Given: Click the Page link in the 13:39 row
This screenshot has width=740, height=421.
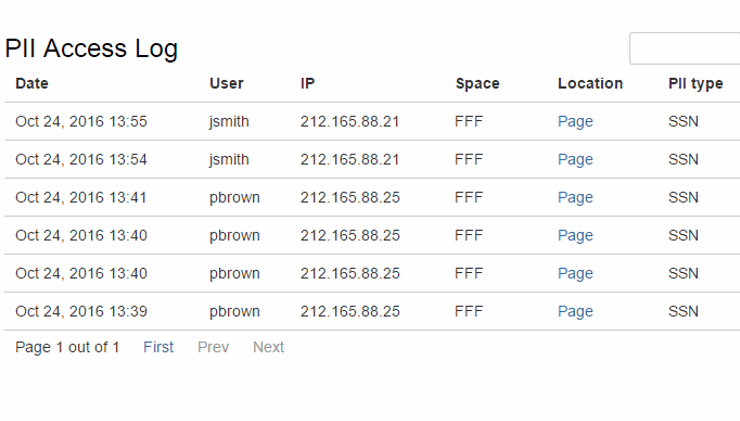Looking at the screenshot, I should 575,311.
